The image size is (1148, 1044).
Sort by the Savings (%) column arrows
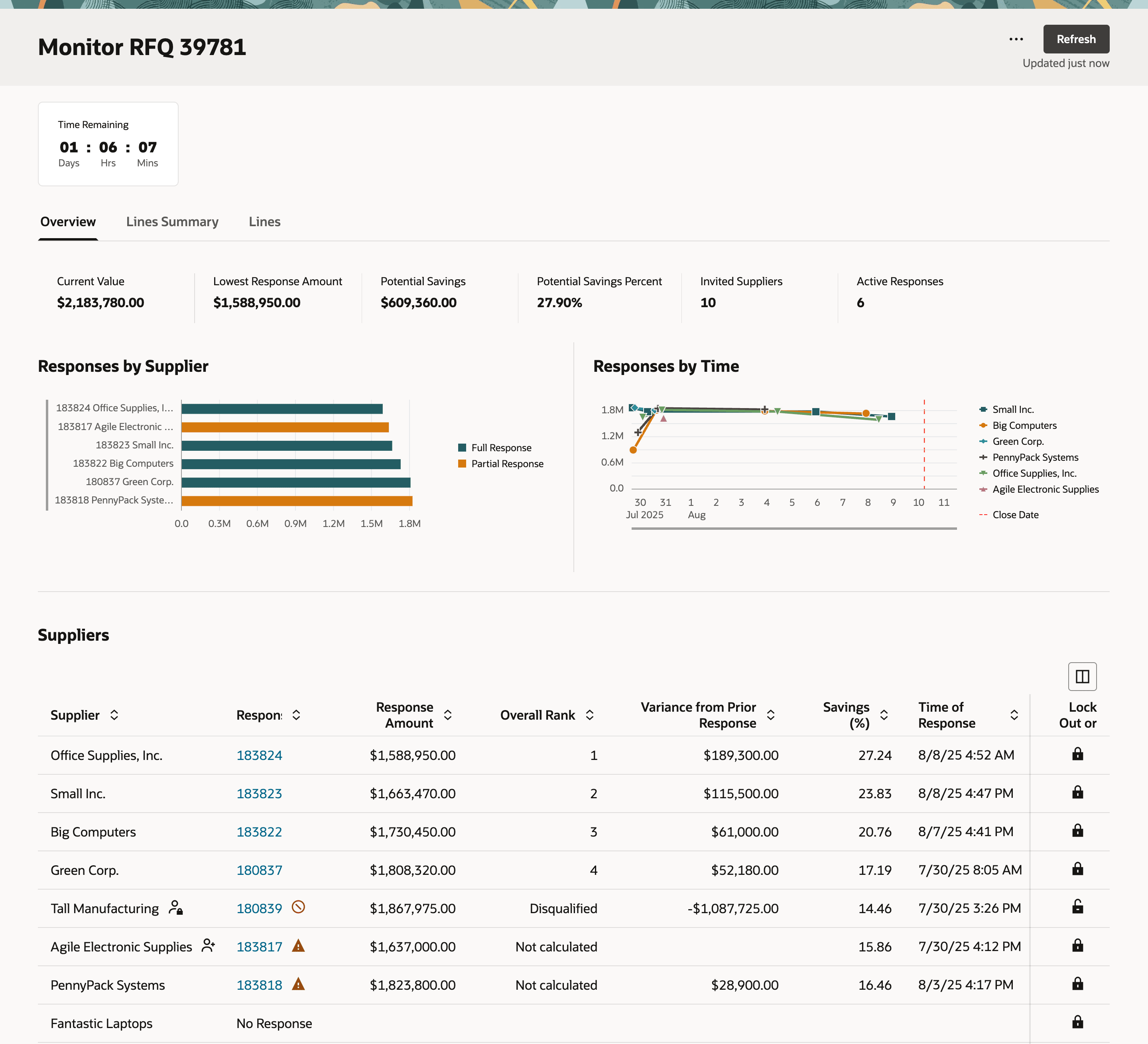884,715
